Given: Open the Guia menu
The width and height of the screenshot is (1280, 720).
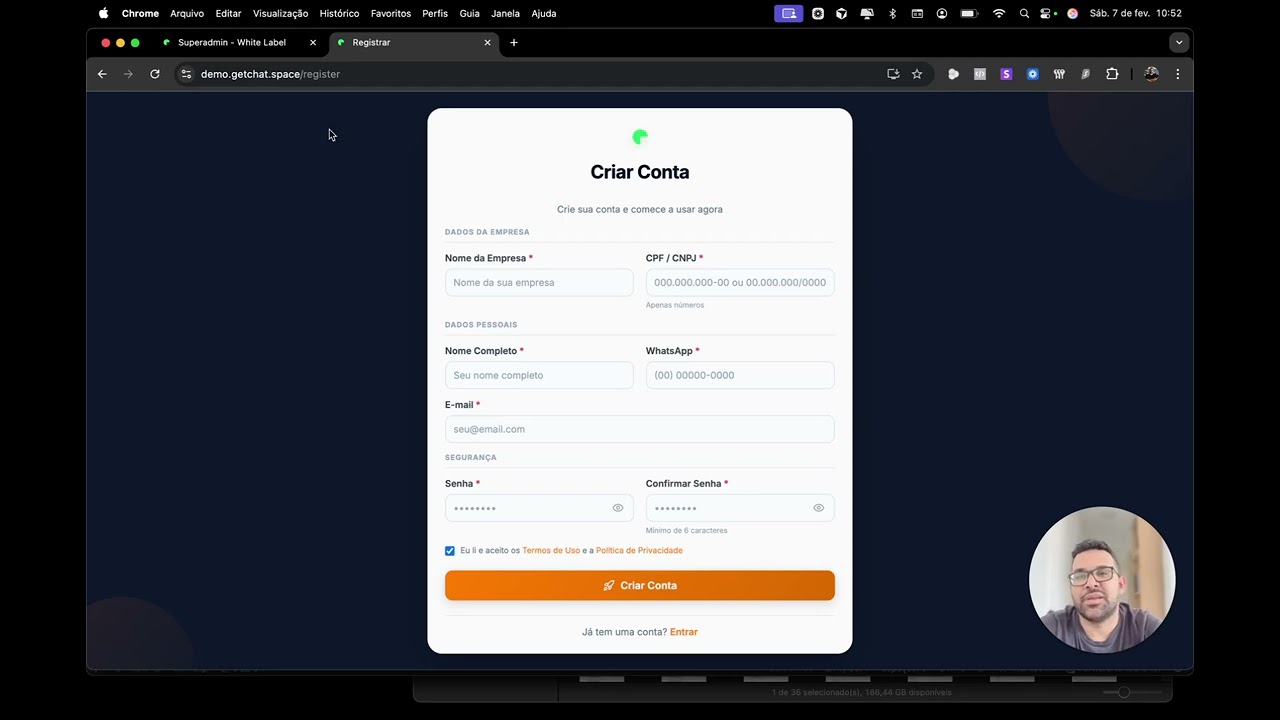Looking at the screenshot, I should coord(470,13).
